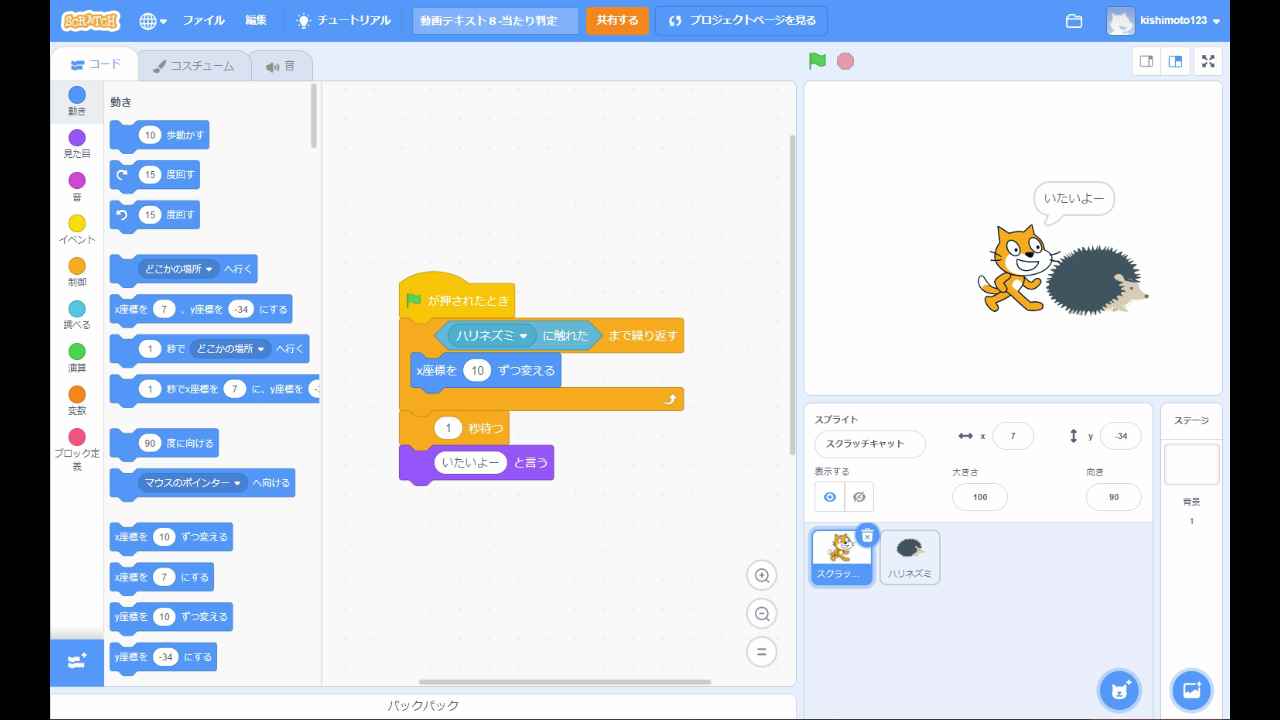Switch to the コスチューム tab
Screen dimensions: 1280x720
(193, 66)
